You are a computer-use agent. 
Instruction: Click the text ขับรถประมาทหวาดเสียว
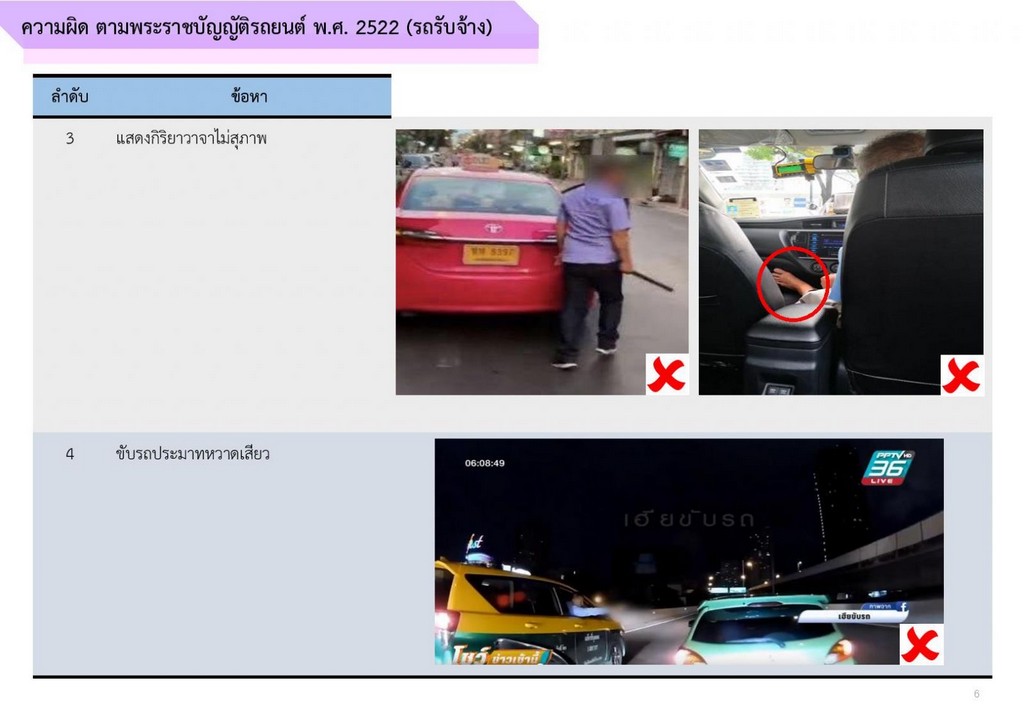tap(193, 454)
